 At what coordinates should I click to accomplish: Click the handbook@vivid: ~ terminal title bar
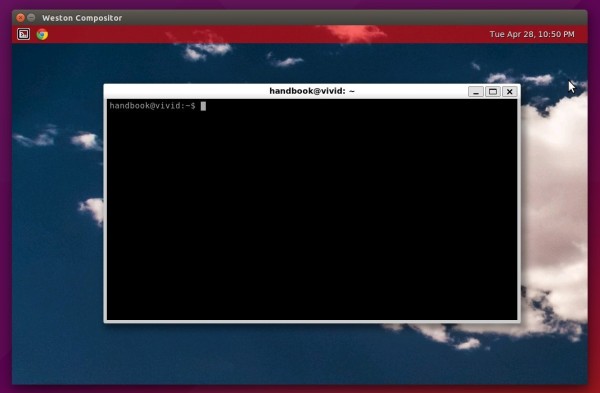coord(312,91)
